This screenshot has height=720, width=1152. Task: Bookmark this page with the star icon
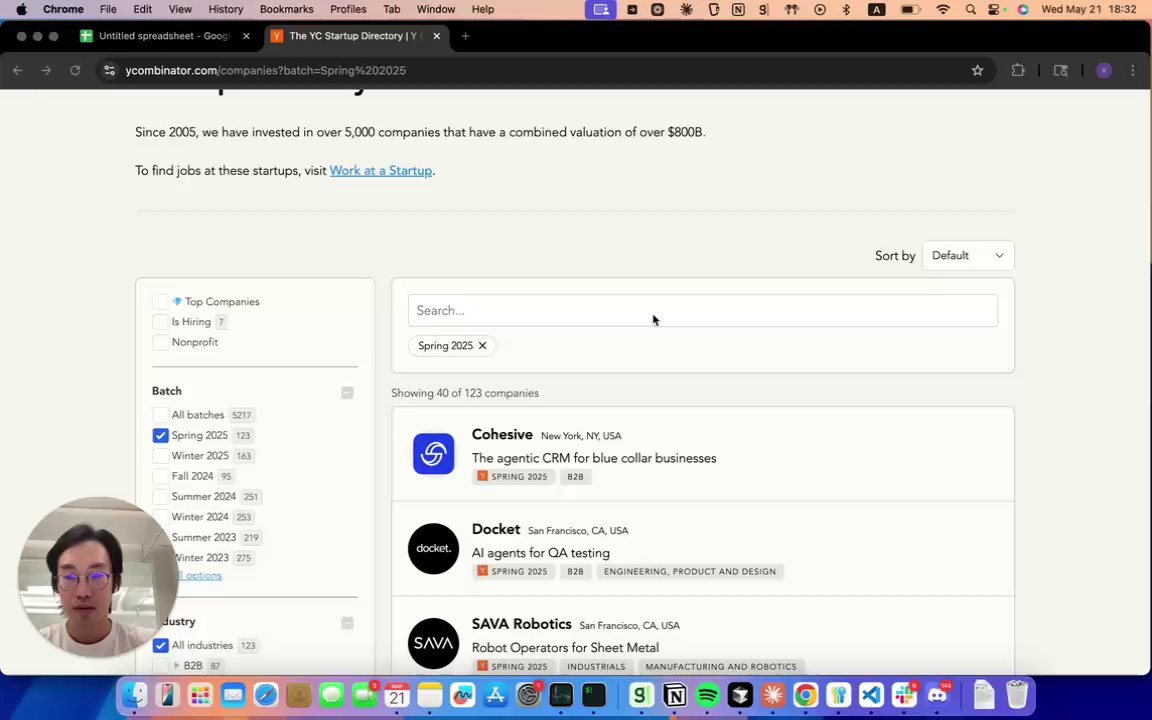977,71
